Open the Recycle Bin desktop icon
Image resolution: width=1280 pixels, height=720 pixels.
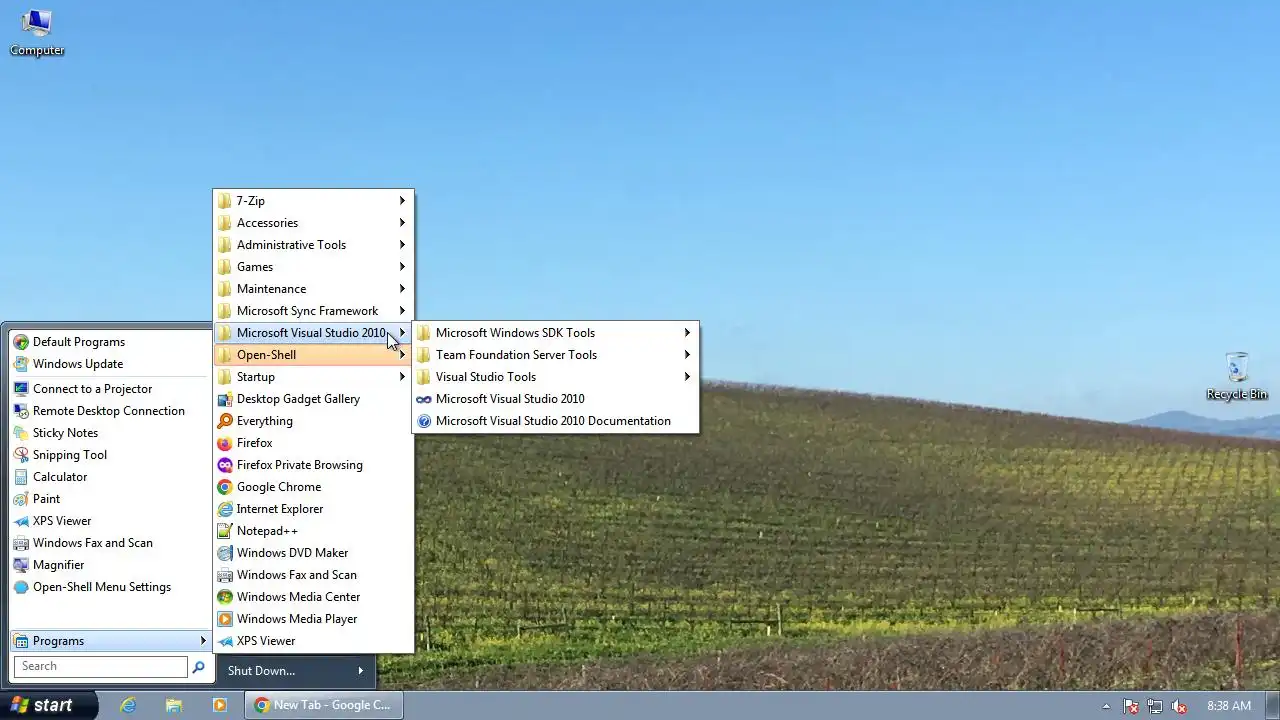(x=1236, y=376)
